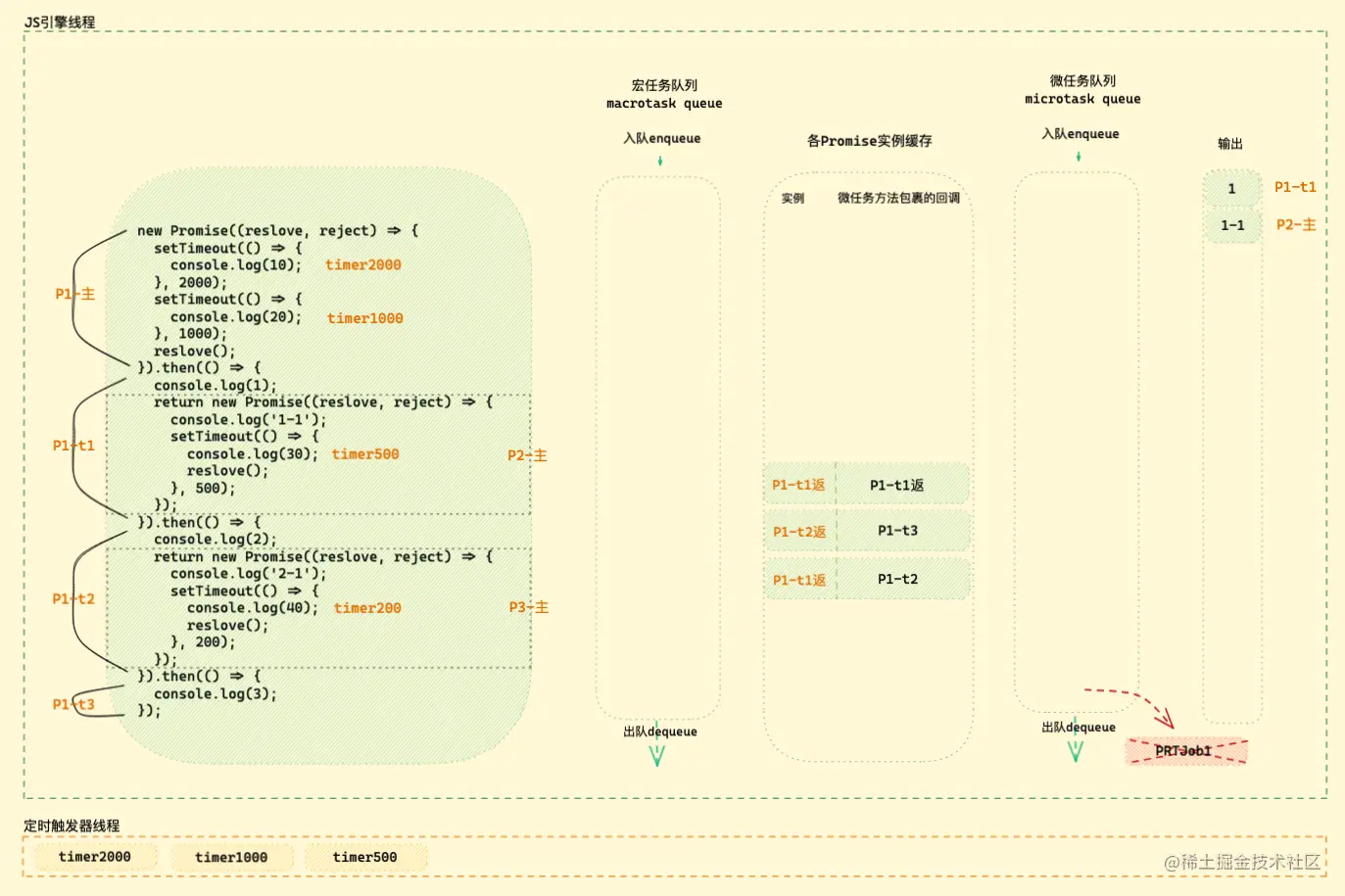
Task: Click the crossed-out 'PRTJob1' box
Action: coord(1186,751)
